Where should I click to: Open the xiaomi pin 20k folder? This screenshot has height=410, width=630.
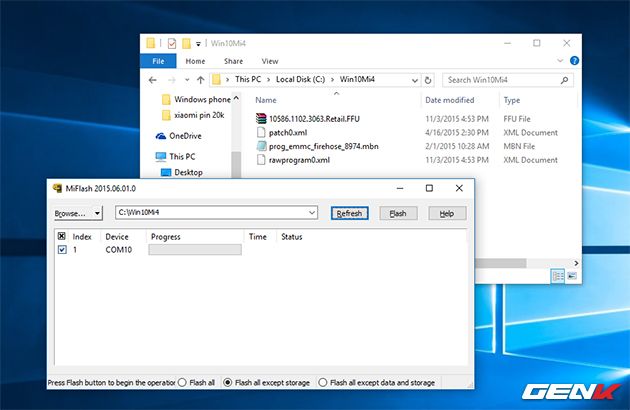(x=193, y=115)
